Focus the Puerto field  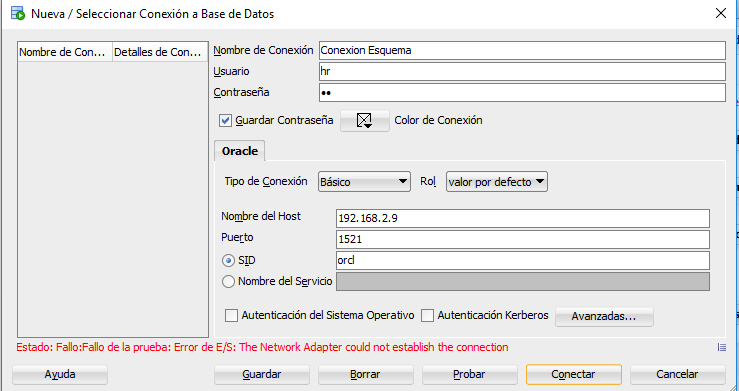point(523,239)
